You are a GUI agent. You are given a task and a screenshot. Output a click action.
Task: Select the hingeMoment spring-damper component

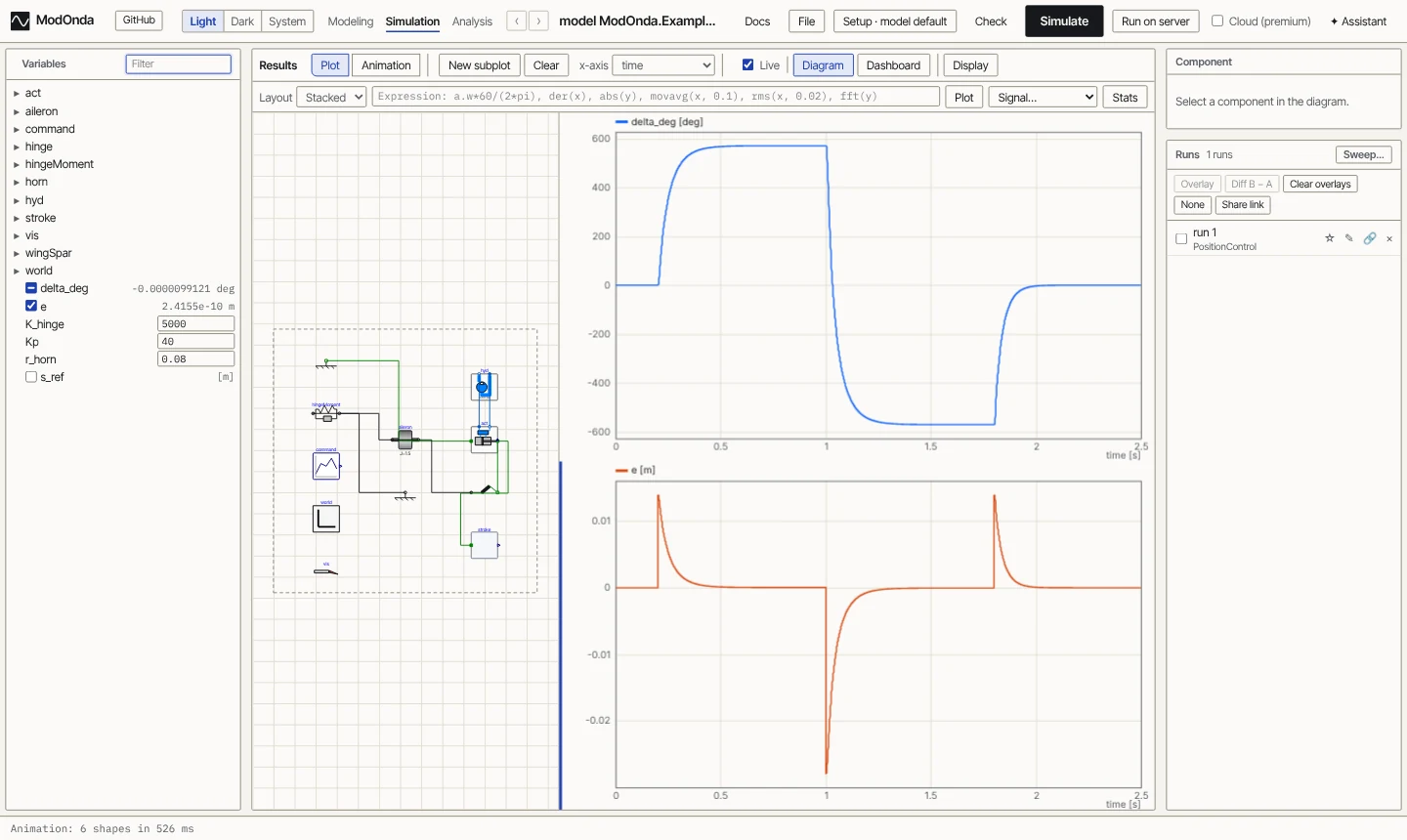coord(326,414)
